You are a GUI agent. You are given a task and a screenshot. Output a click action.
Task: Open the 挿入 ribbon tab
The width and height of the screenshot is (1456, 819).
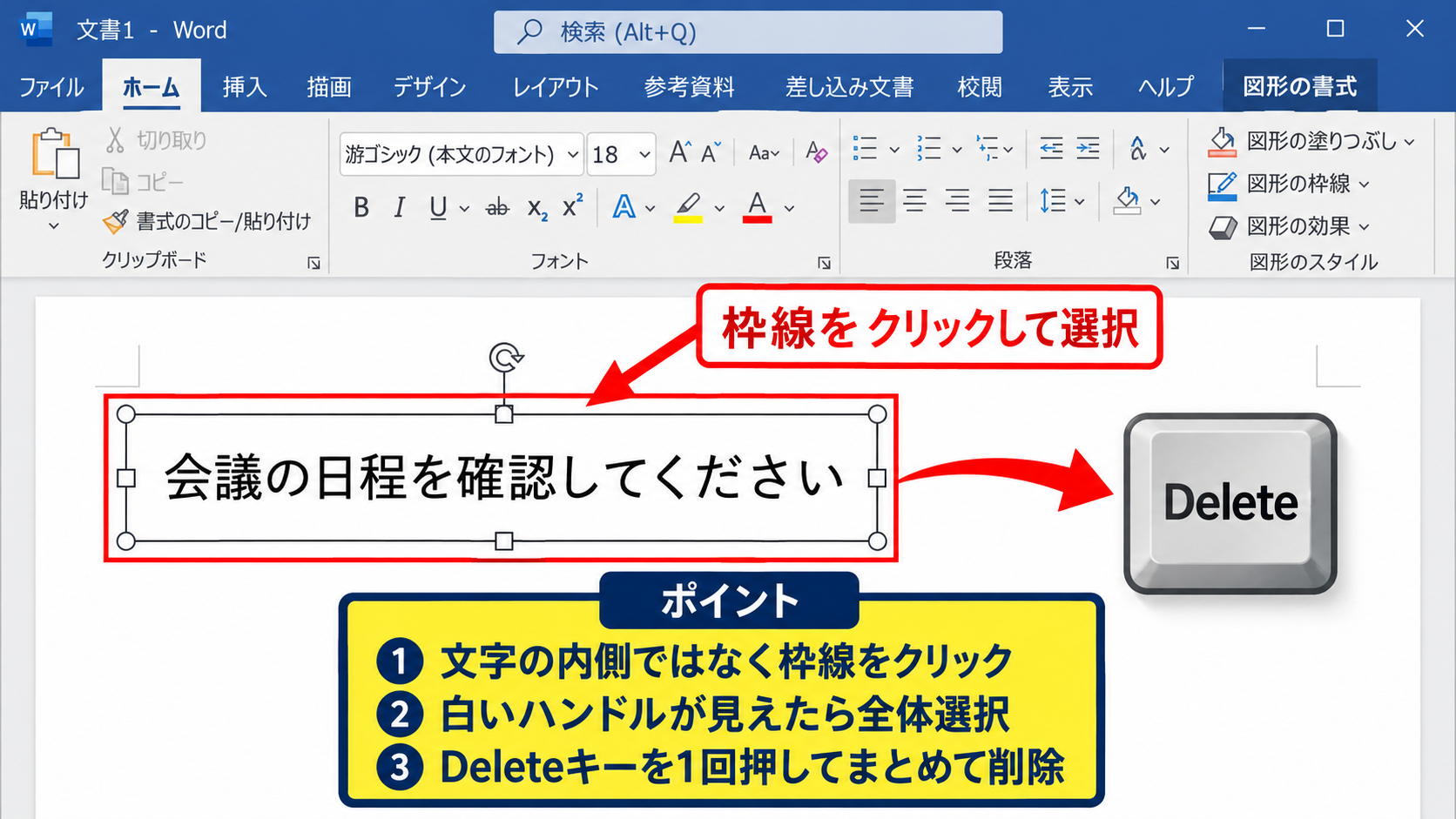pyautogui.click(x=245, y=87)
